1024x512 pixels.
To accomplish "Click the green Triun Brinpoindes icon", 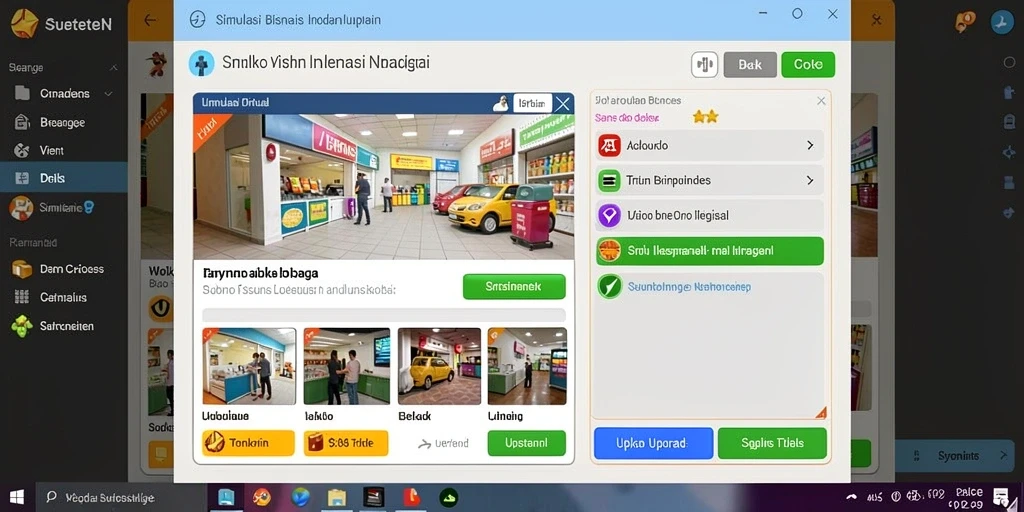I will click(x=609, y=180).
